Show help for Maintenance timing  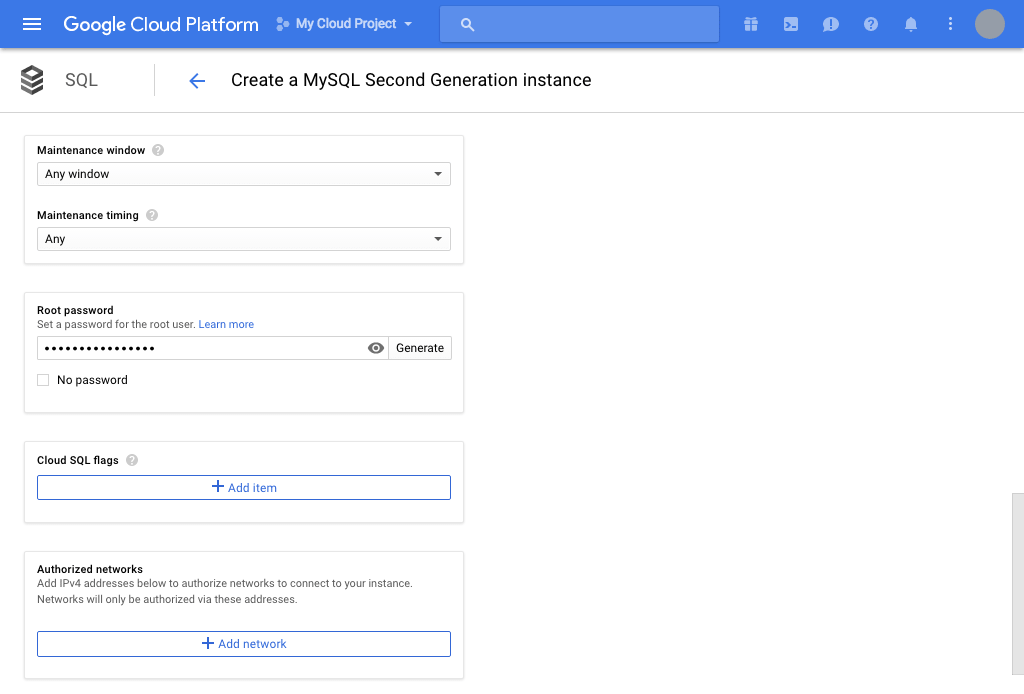(x=152, y=215)
